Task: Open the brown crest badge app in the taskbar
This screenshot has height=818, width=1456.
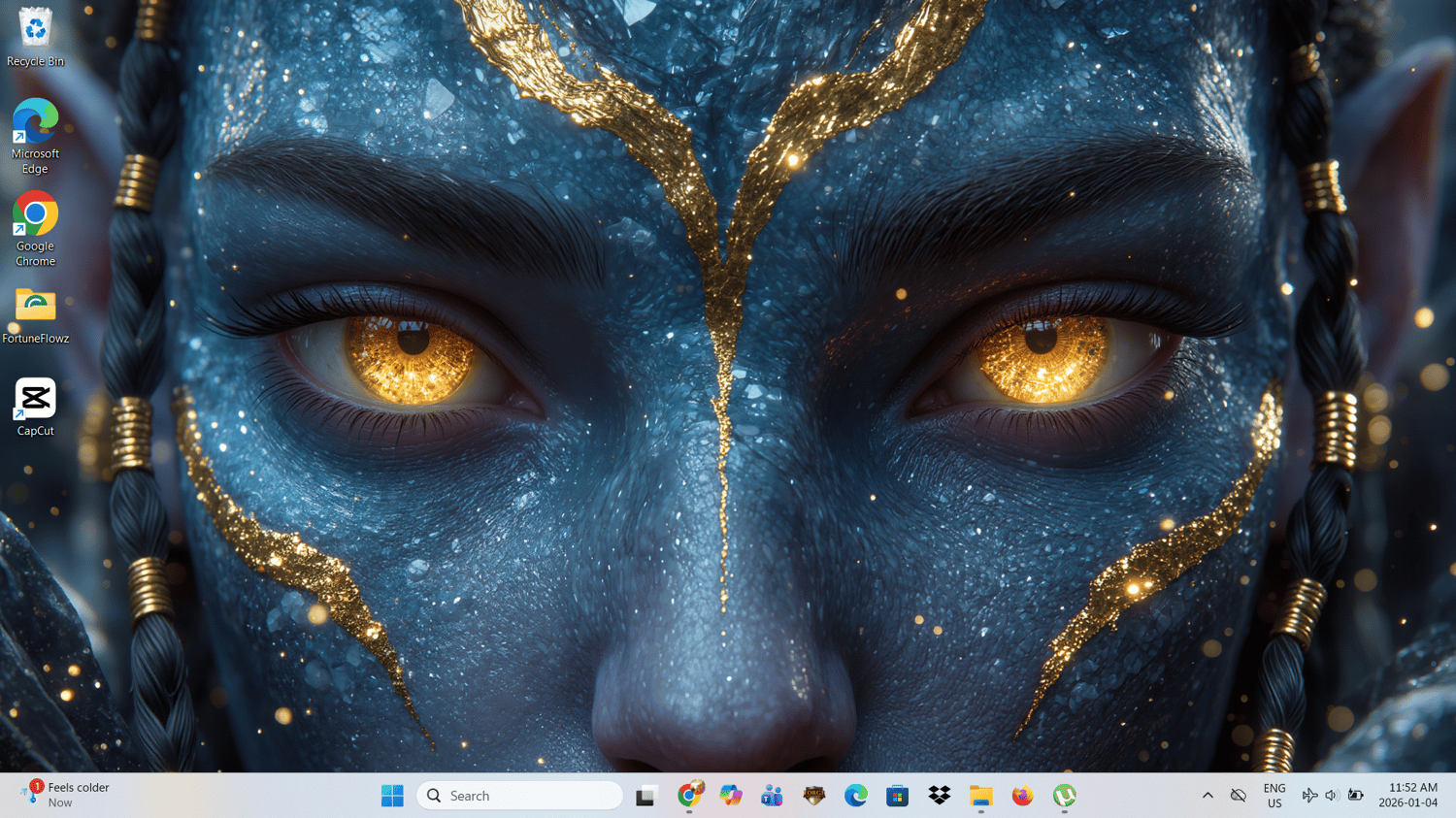Action: 814,796
